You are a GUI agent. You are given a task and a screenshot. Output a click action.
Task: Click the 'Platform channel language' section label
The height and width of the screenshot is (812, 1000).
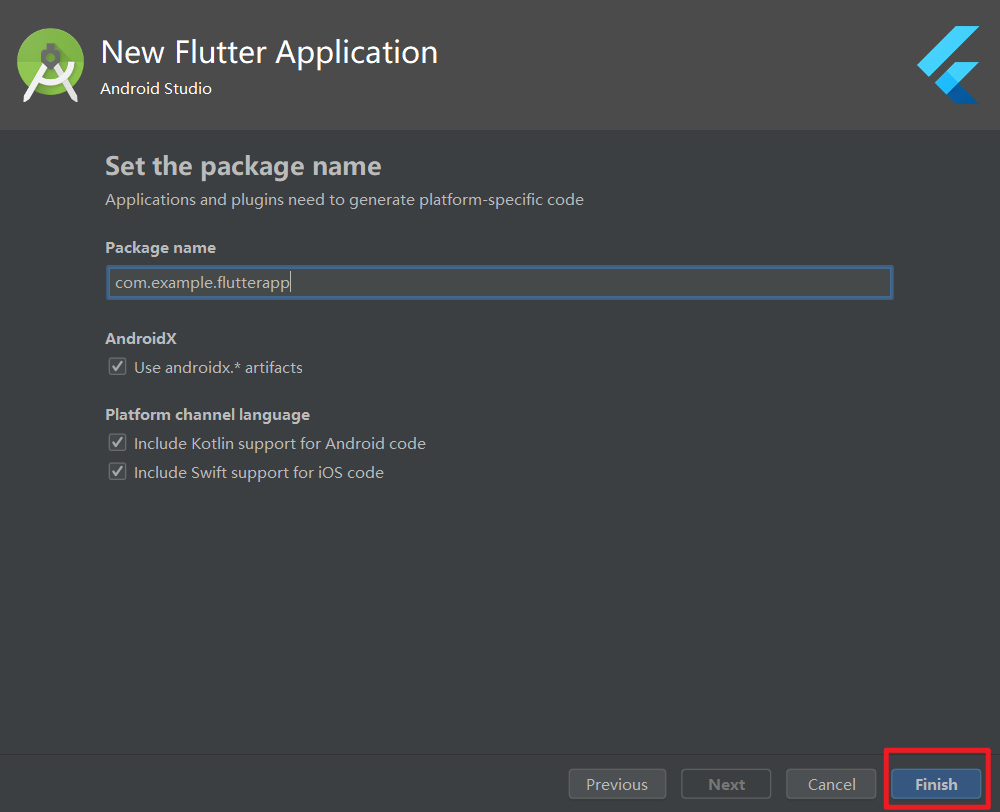(207, 414)
